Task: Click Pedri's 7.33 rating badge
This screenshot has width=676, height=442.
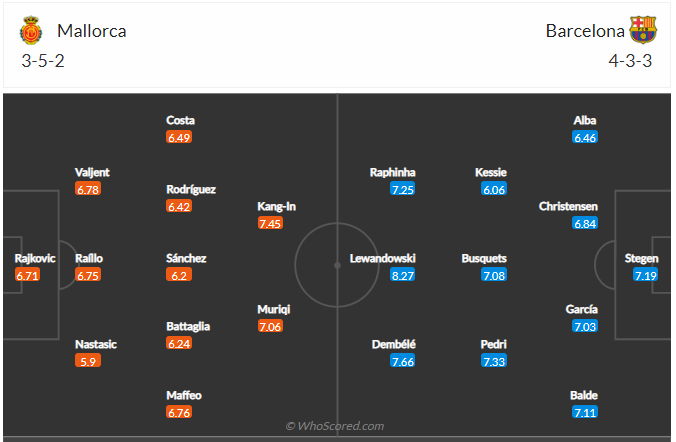Action: tap(493, 361)
